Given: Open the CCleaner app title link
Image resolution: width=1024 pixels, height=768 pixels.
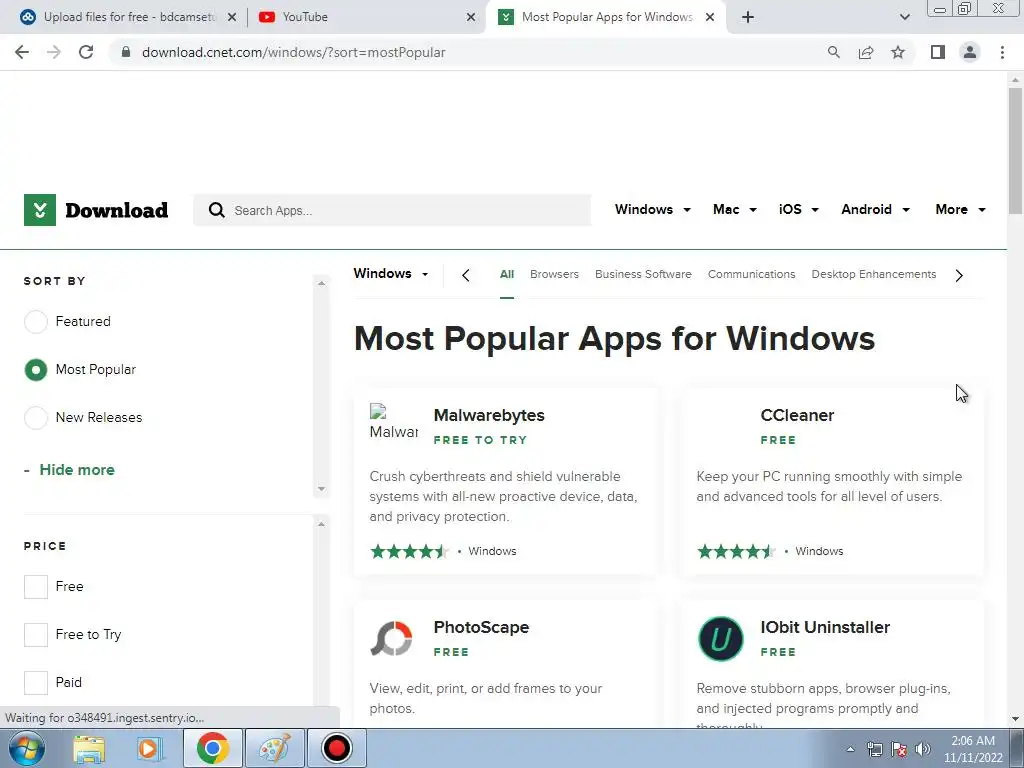Looking at the screenshot, I should 797,415.
